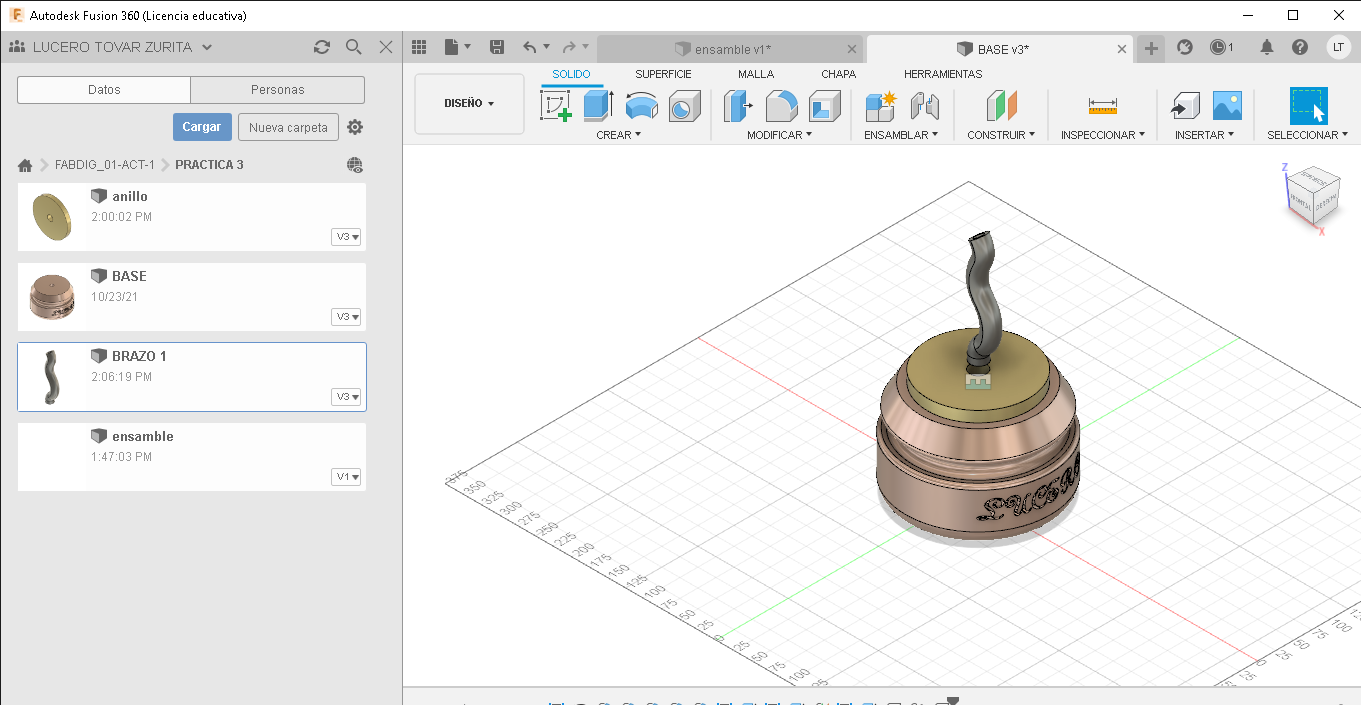Select the Shell tool
The width and height of the screenshot is (1361, 705).
[x=825, y=105]
